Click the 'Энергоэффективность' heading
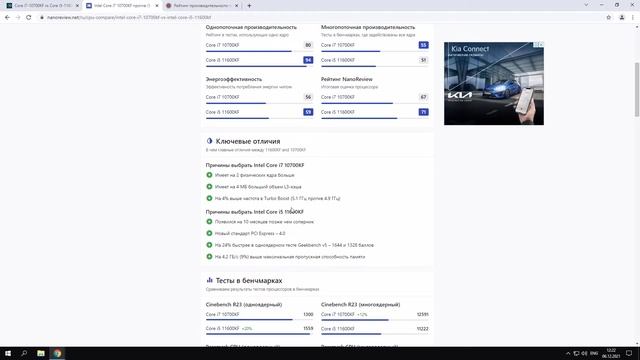 (234, 79)
